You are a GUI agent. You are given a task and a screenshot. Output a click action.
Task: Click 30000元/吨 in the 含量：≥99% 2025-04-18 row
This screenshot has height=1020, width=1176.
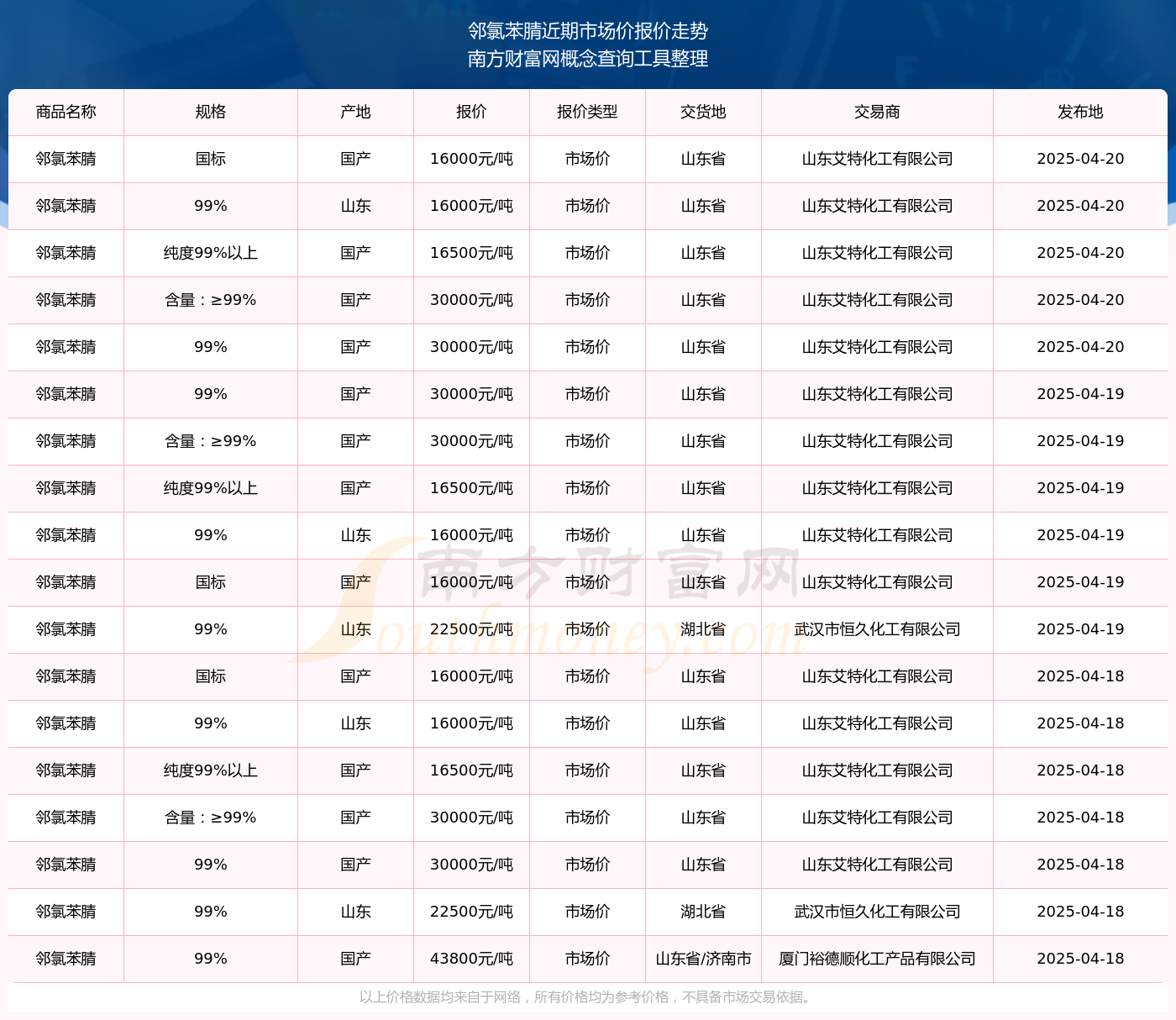[472, 818]
